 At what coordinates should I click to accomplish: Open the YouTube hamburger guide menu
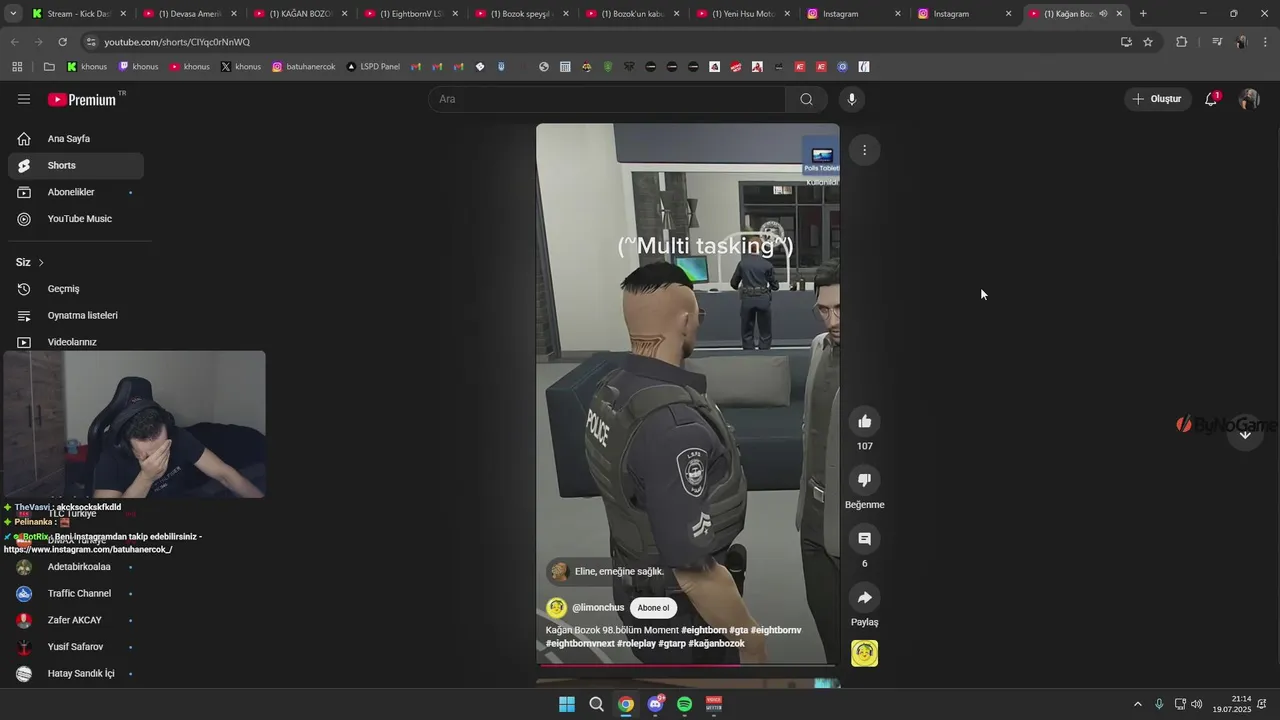(x=24, y=99)
